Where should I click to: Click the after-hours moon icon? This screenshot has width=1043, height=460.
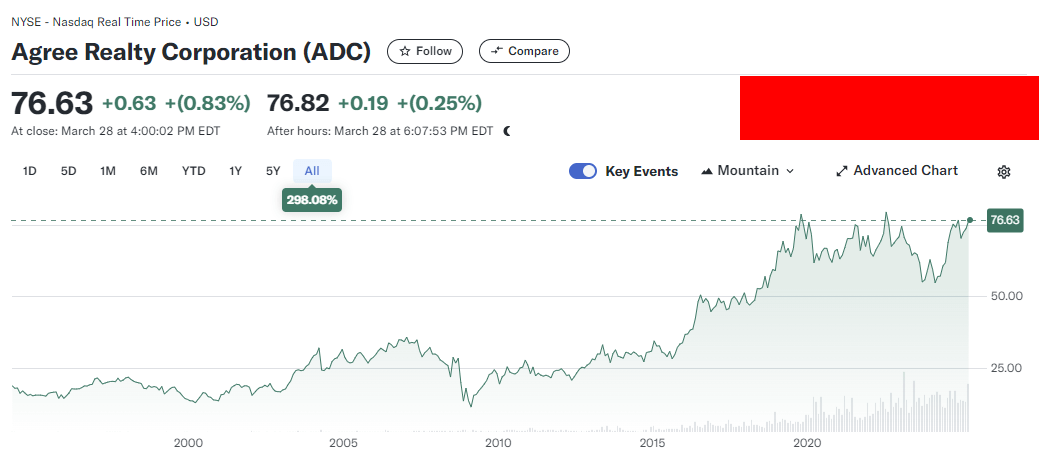(x=507, y=131)
